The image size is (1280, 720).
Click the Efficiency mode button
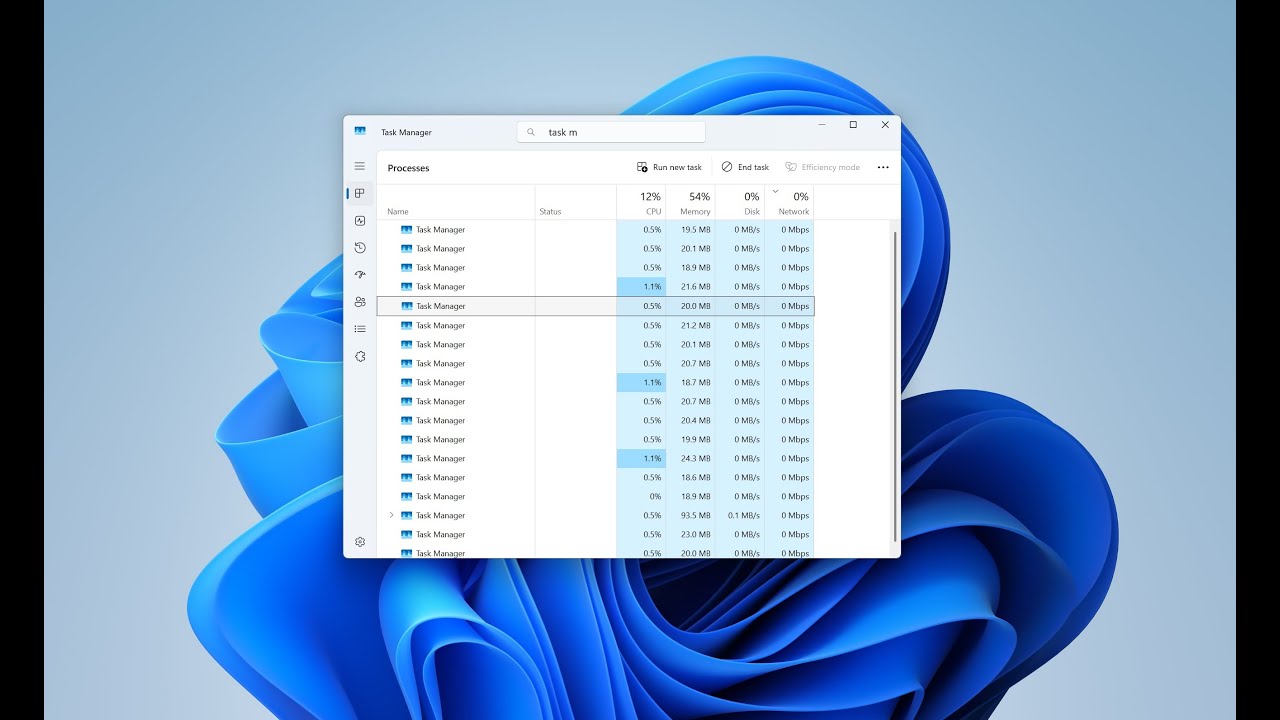(822, 167)
